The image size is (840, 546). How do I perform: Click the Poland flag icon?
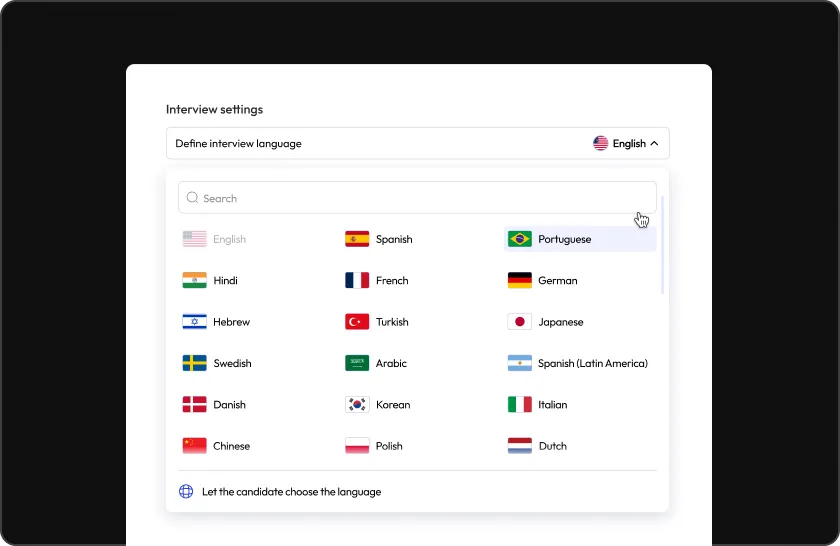357,446
